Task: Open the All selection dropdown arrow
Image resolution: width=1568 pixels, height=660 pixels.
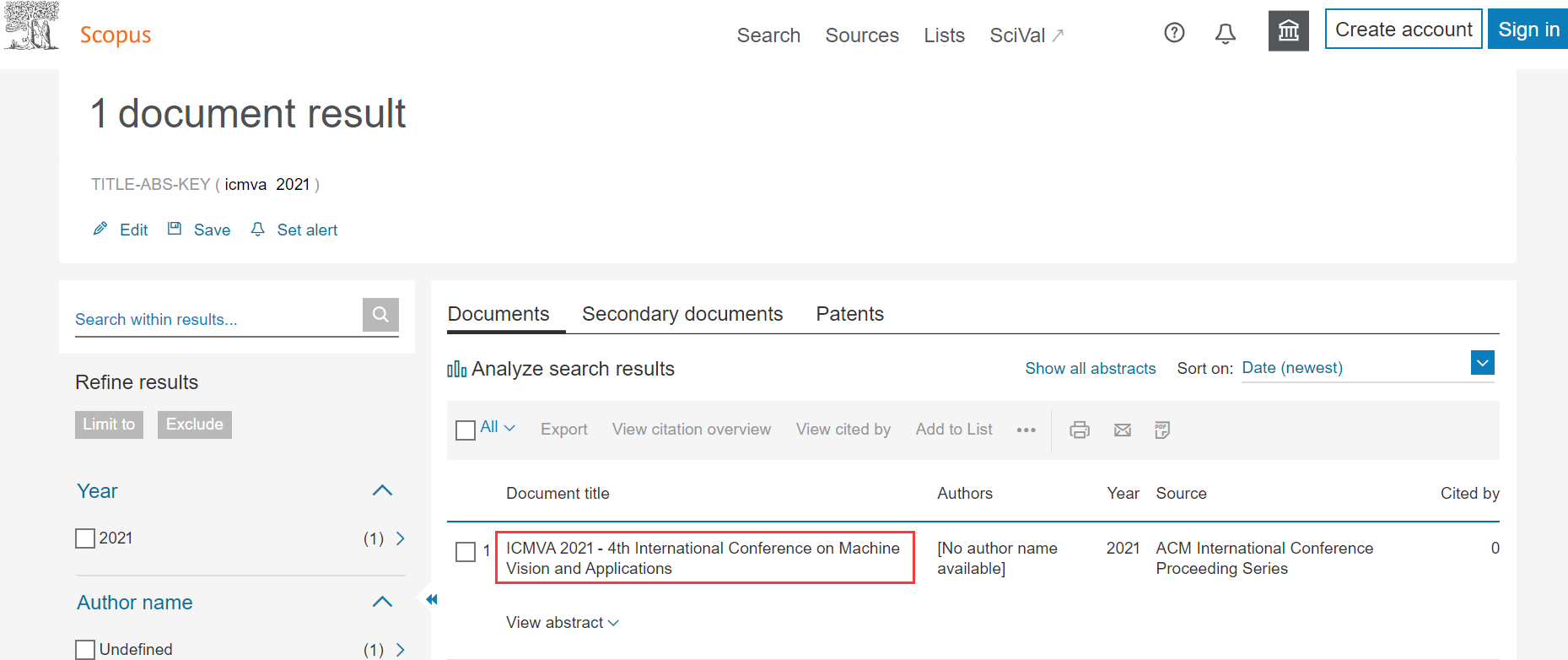Action: pyautogui.click(x=509, y=428)
